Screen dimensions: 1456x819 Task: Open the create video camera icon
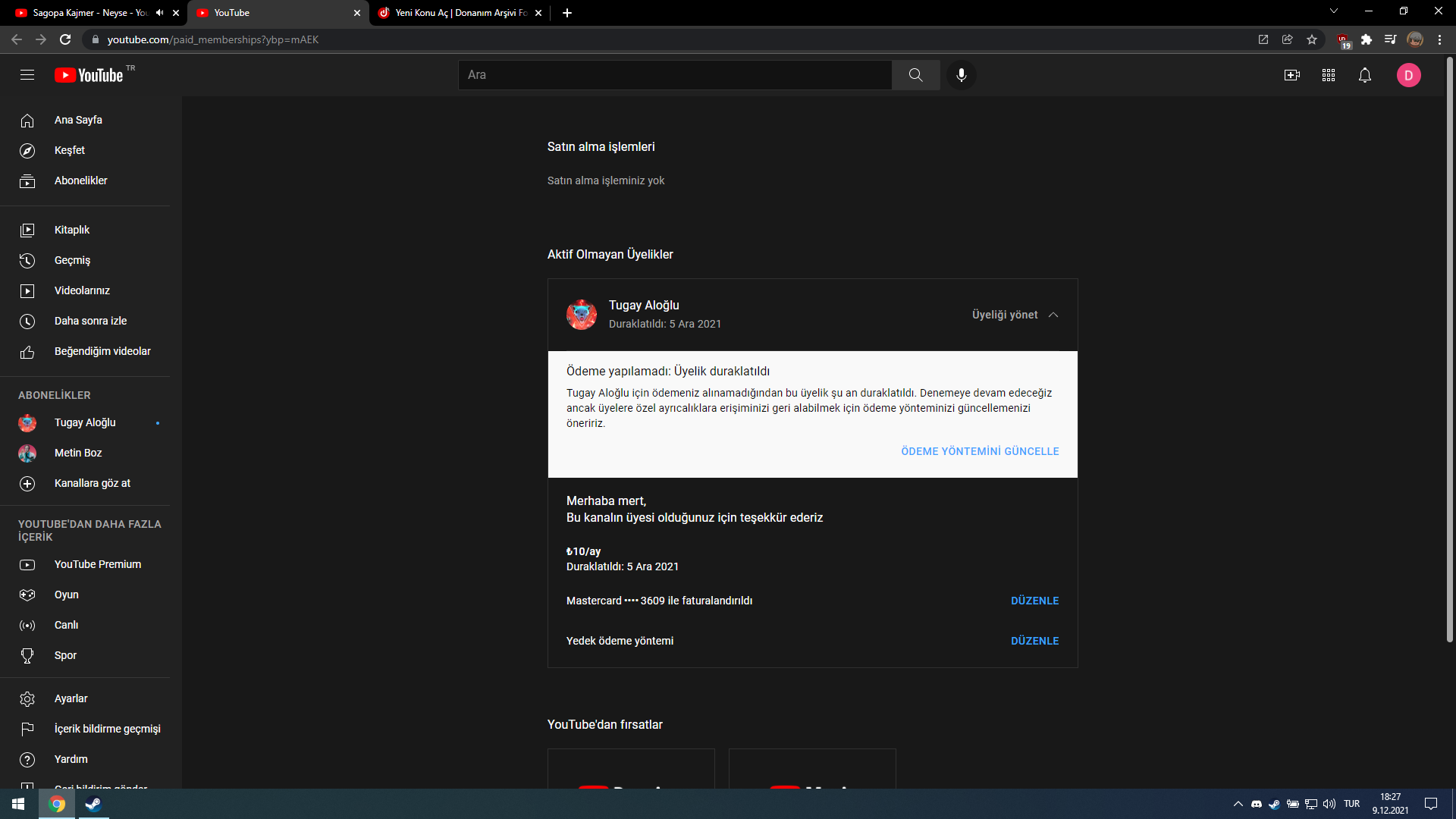[1292, 75]
